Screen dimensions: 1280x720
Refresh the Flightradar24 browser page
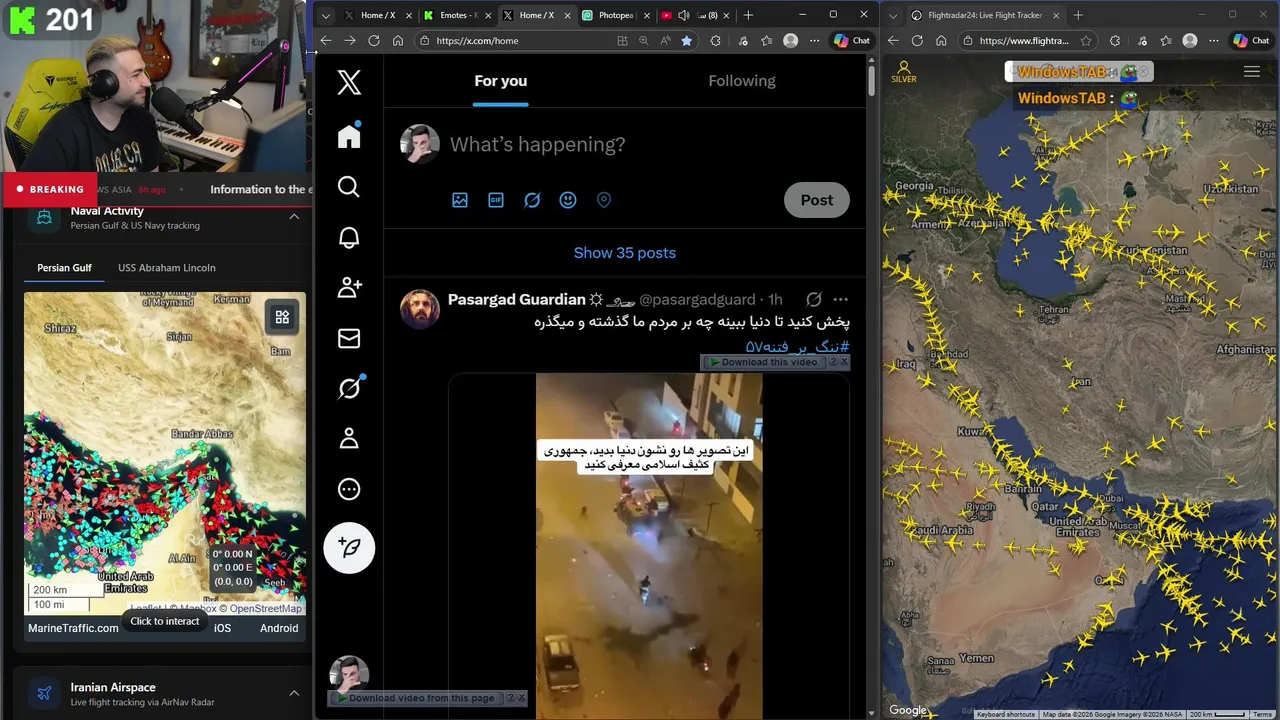[917, 41]
